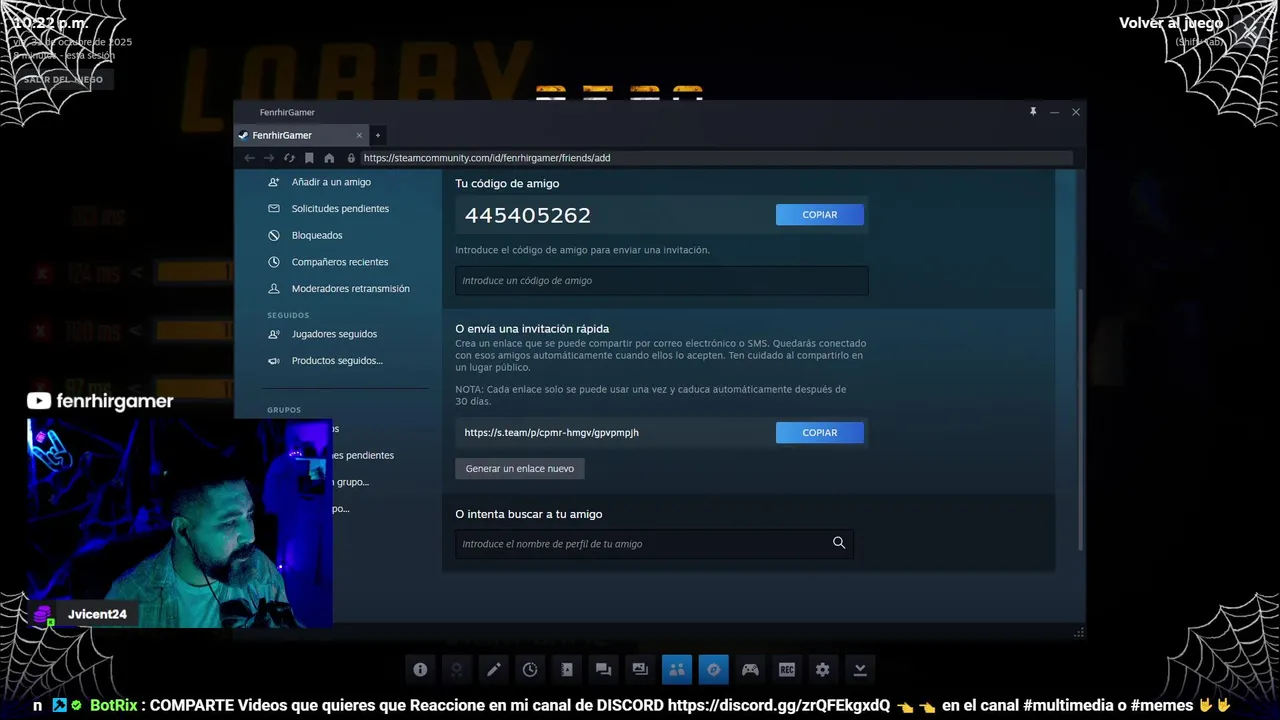The height and width of the screenshot is (720, 1280).
Task: Toggle the web browser compass icon
Action: click(x=713, y=670)
